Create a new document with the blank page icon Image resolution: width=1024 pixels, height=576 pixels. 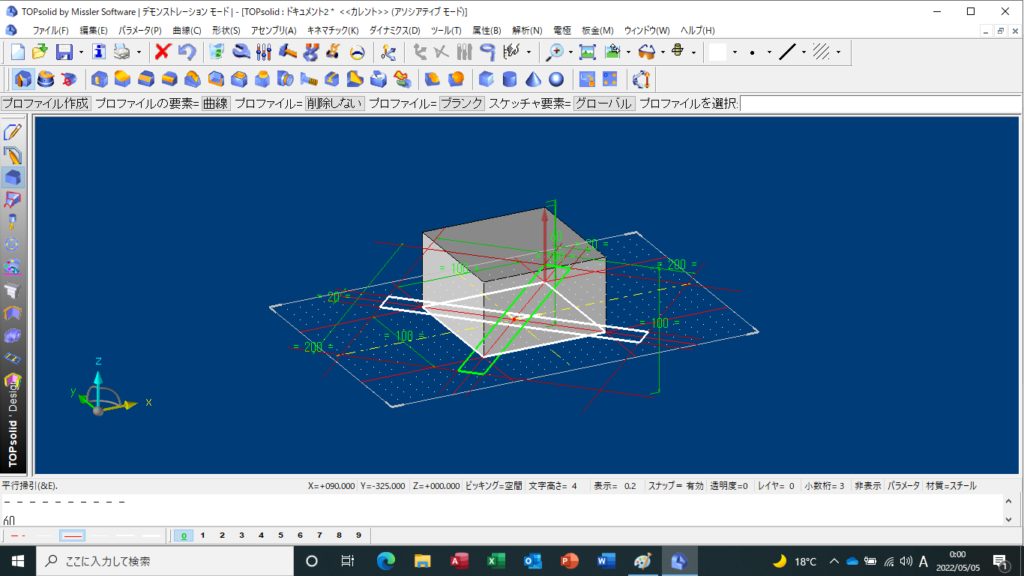pyautogui.click(x=18, y=52)
